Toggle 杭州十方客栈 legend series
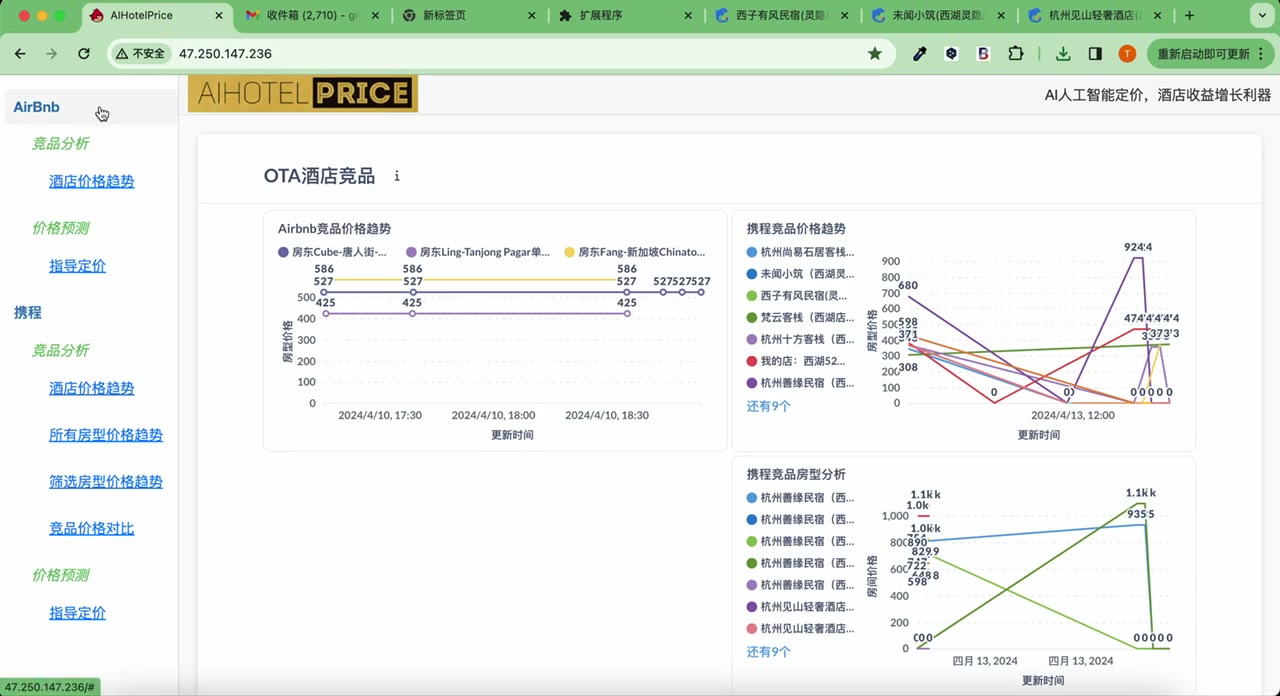1280x696 pixels. tap(801, 340)
